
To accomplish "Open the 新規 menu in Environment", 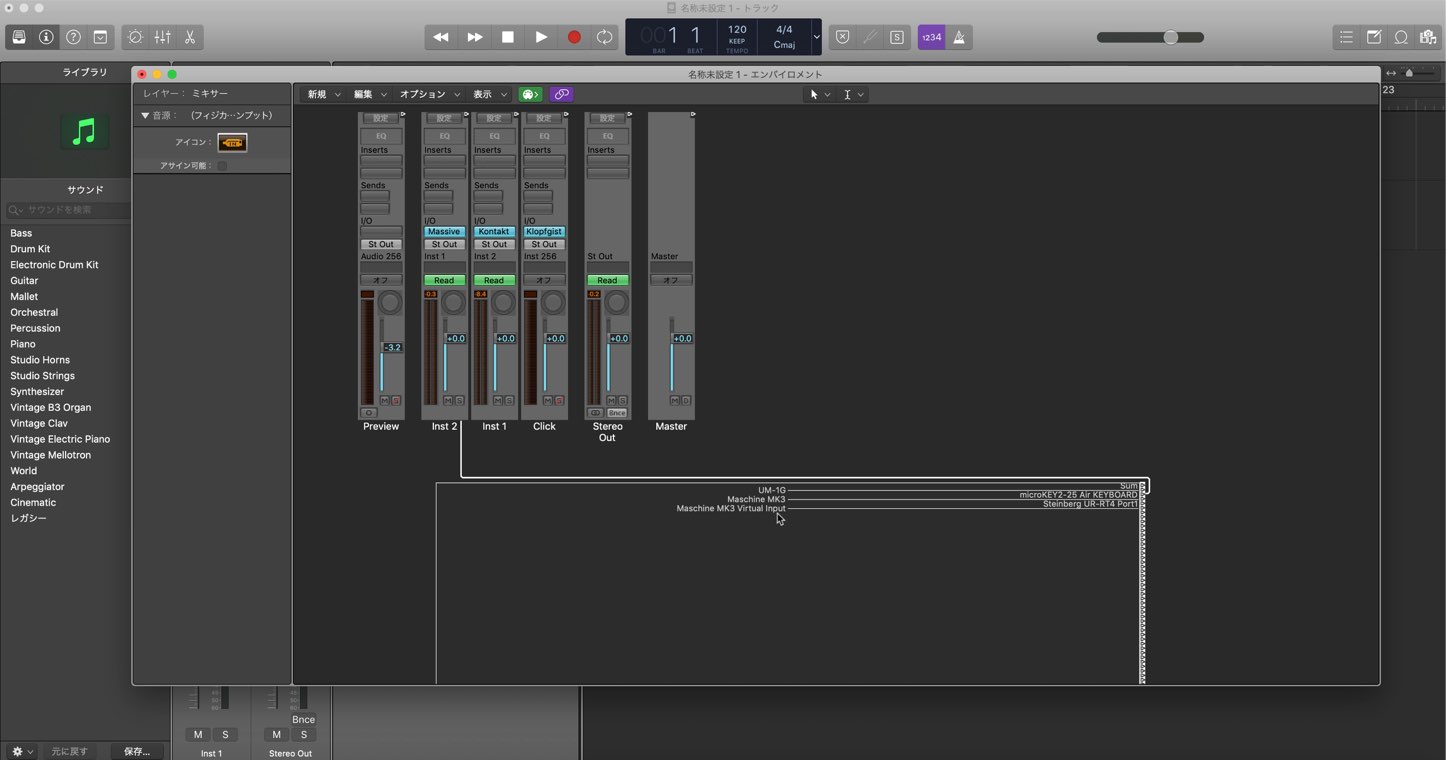I will click(x=324, y=94).
